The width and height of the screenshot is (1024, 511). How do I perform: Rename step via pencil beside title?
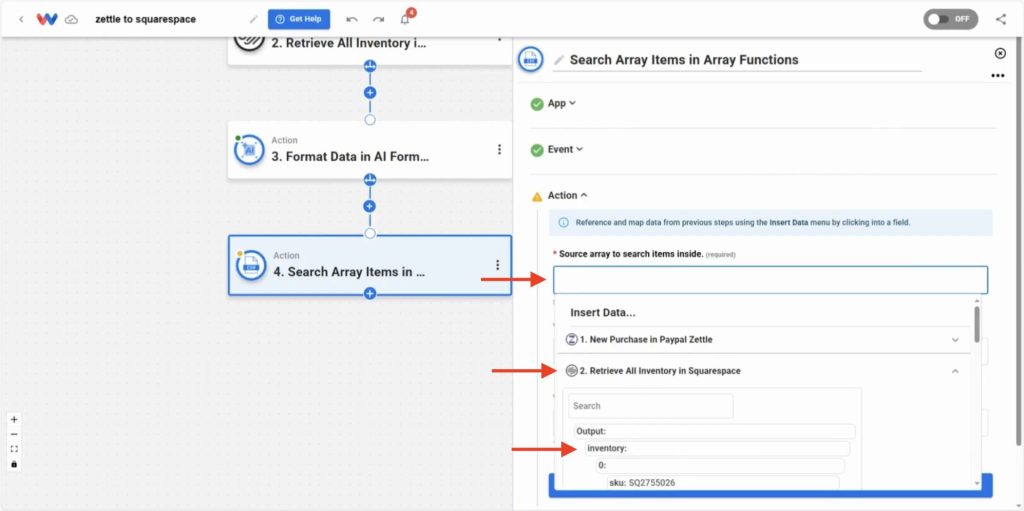pos(558,60)
